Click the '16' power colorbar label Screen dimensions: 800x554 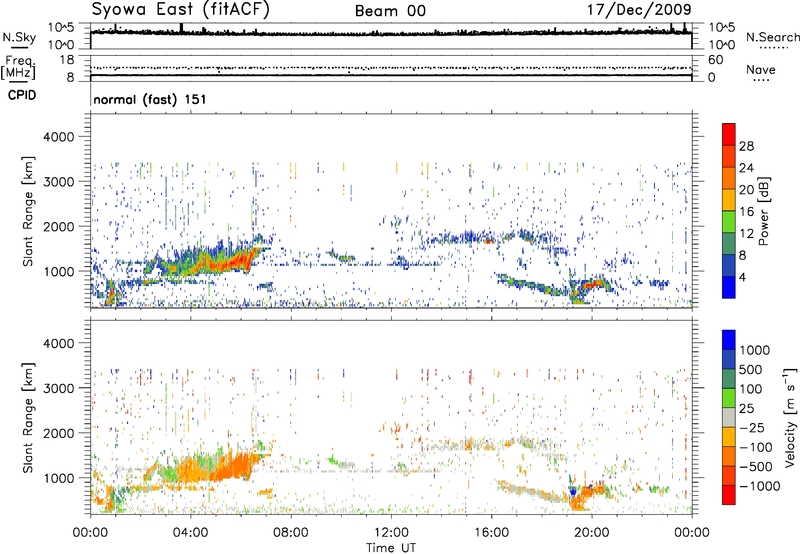point(746,212)
